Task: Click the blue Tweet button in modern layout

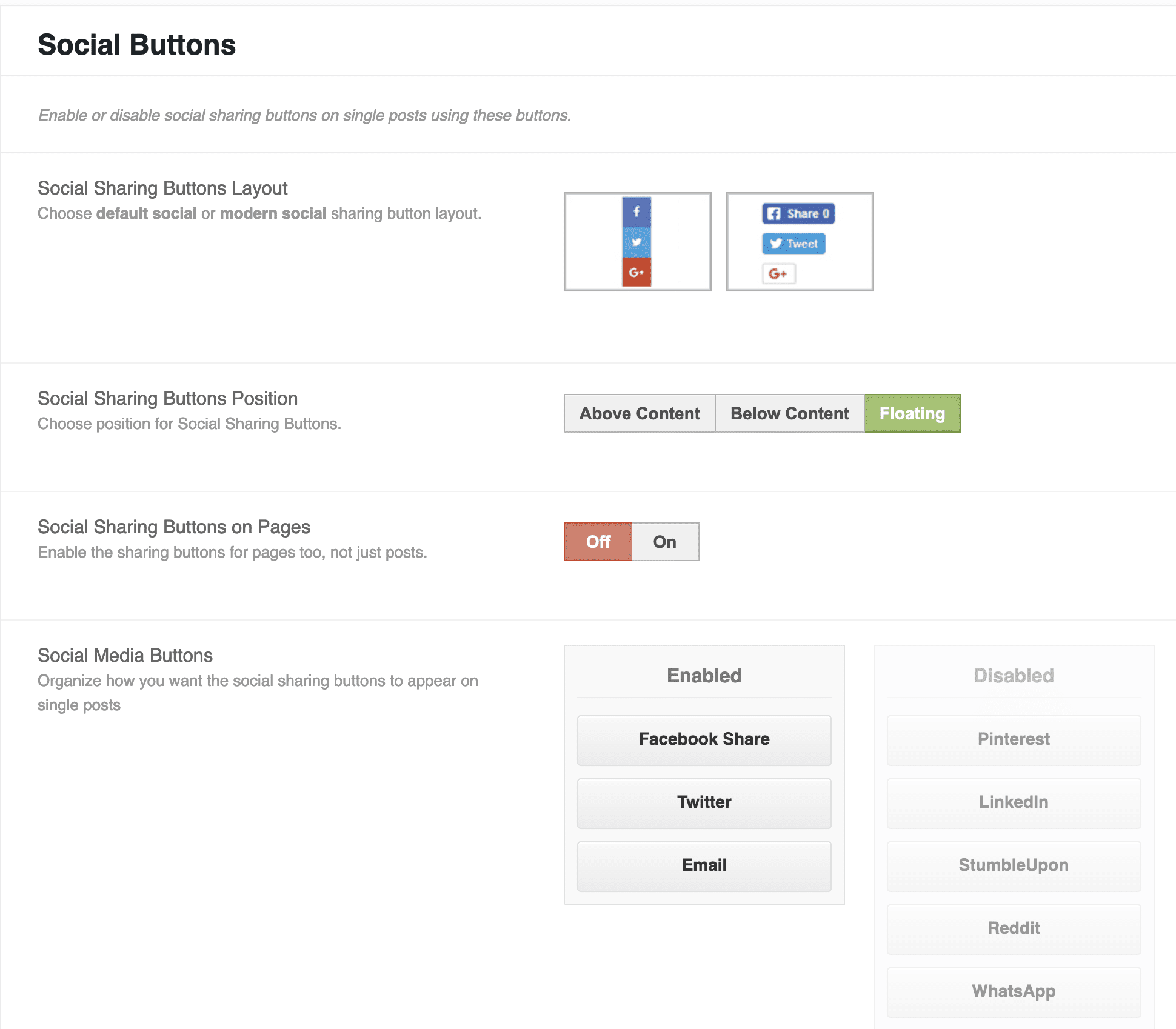Action: click(x=793, y=244)
